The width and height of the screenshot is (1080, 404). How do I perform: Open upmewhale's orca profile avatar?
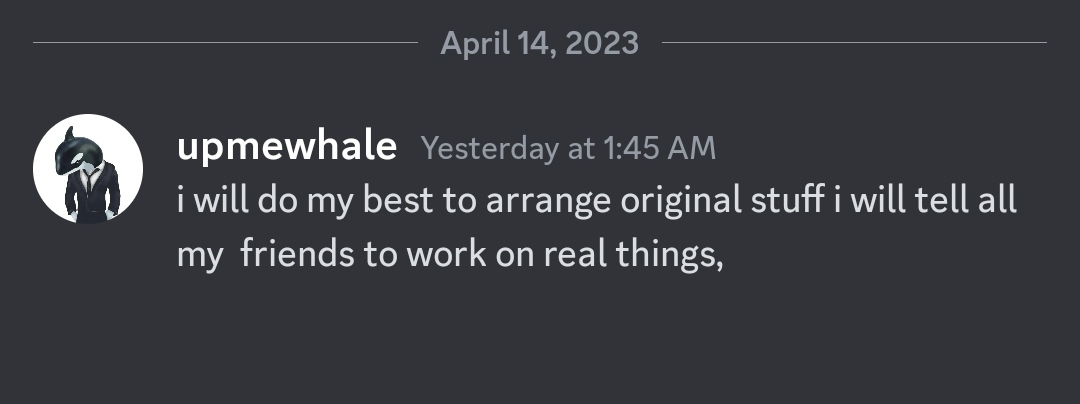[88, 168]
